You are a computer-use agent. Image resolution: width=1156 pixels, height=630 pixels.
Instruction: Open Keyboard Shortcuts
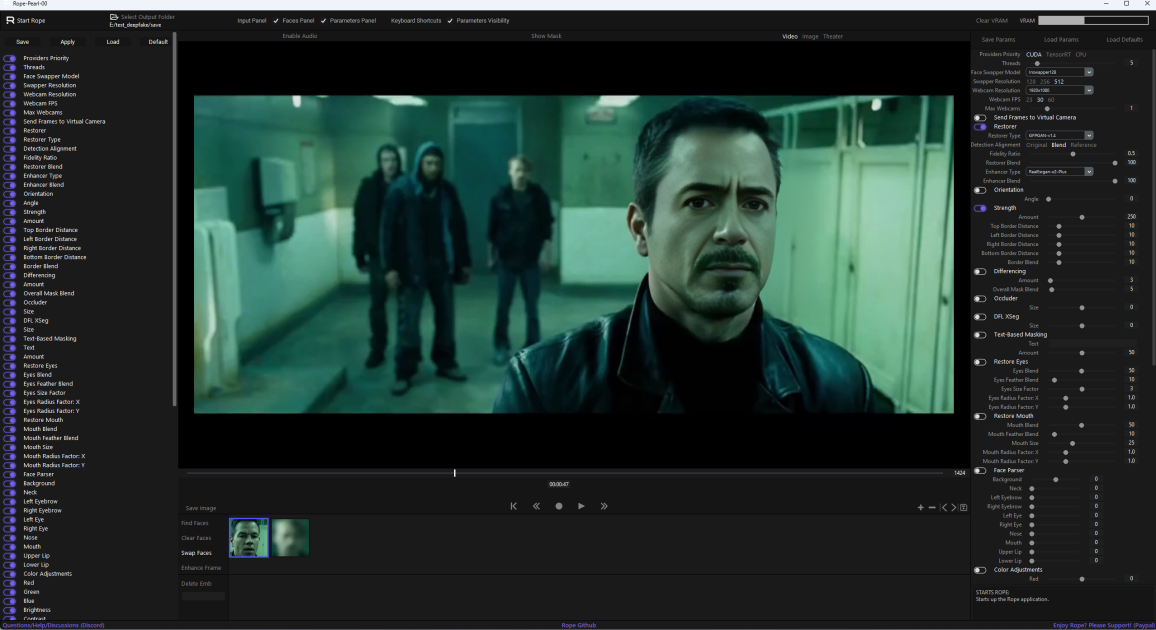pyautogui.click(x=416, y=21)
